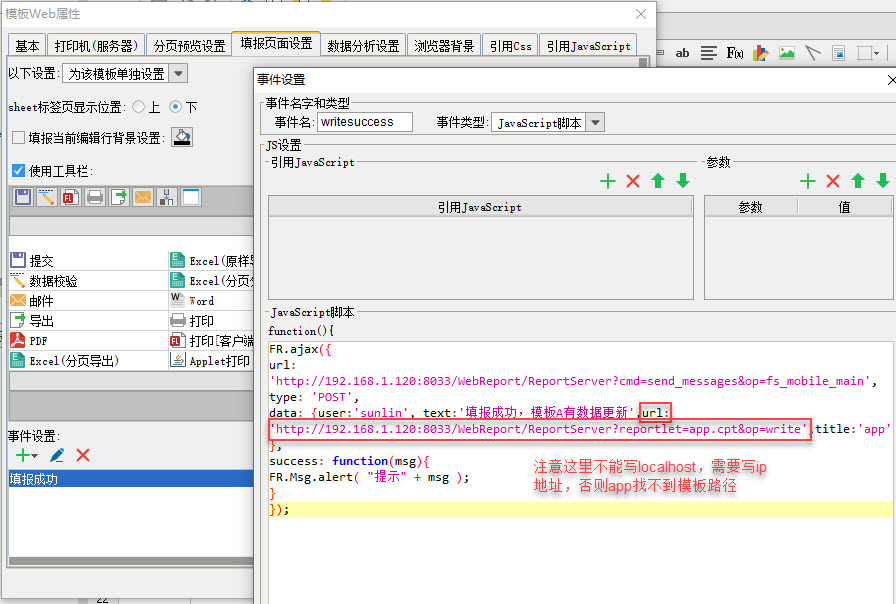The image size is (896, 604).
Task: Select the 下 radio button for sheet tab position
Action: click(x=175, y=107)
